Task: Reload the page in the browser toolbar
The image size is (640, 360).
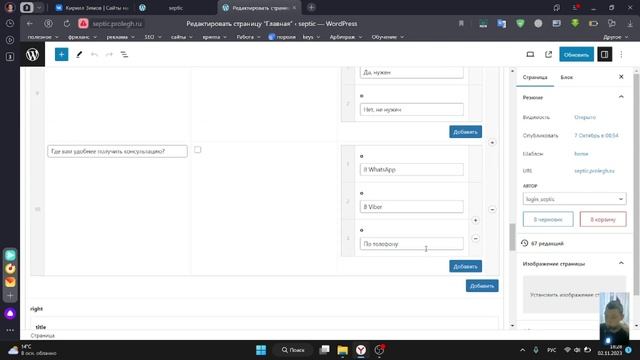Action: (67, 24)
